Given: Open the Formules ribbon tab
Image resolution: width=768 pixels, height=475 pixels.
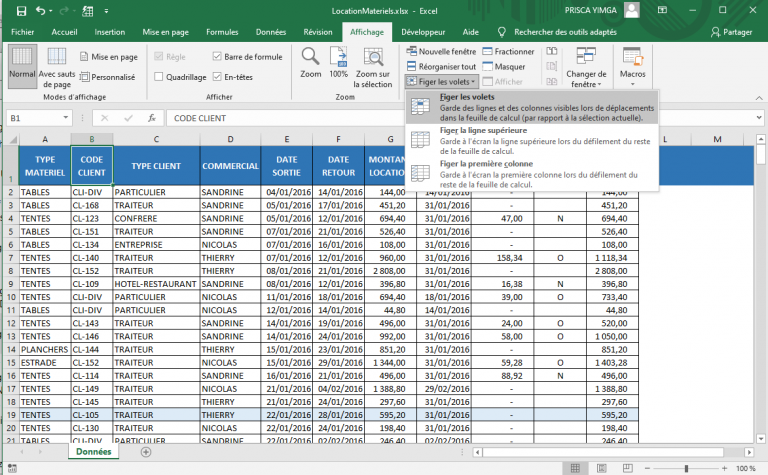Looking at the screenshot, I should [222, 32].
